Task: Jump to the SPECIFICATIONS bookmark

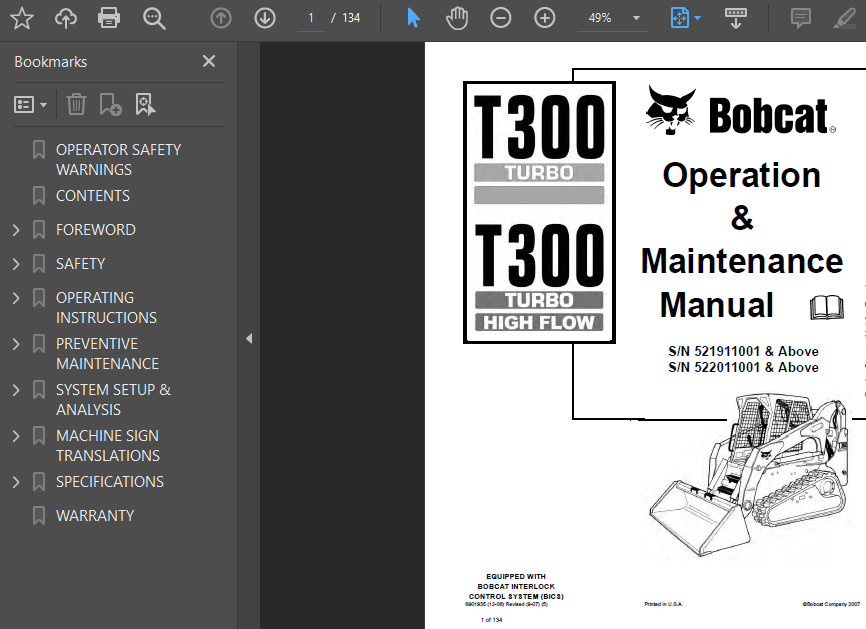Action: 110,482
